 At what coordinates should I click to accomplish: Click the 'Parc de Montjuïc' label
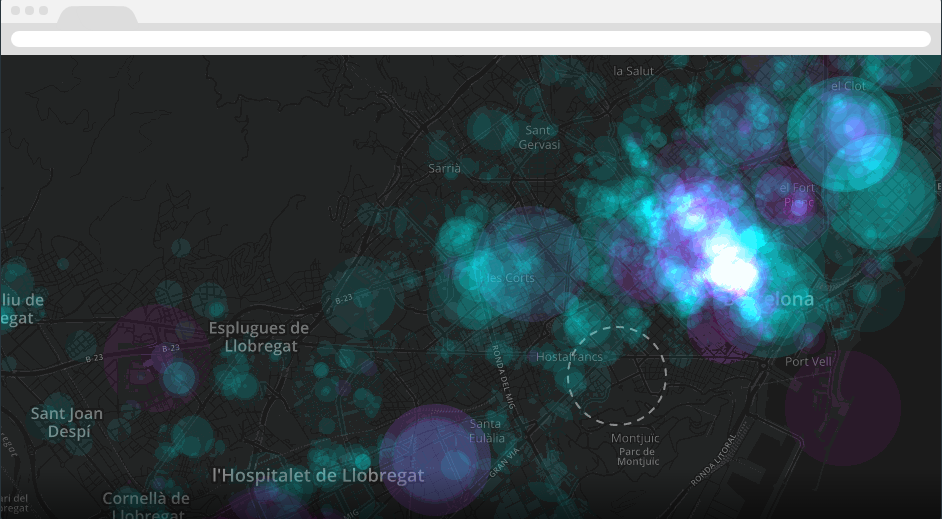coord(638,457)
